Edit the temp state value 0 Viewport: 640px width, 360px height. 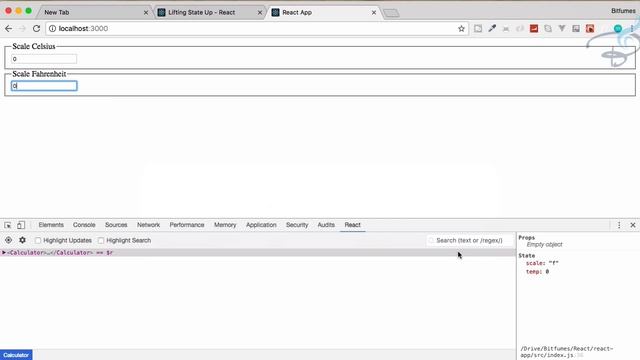(547, 271)
